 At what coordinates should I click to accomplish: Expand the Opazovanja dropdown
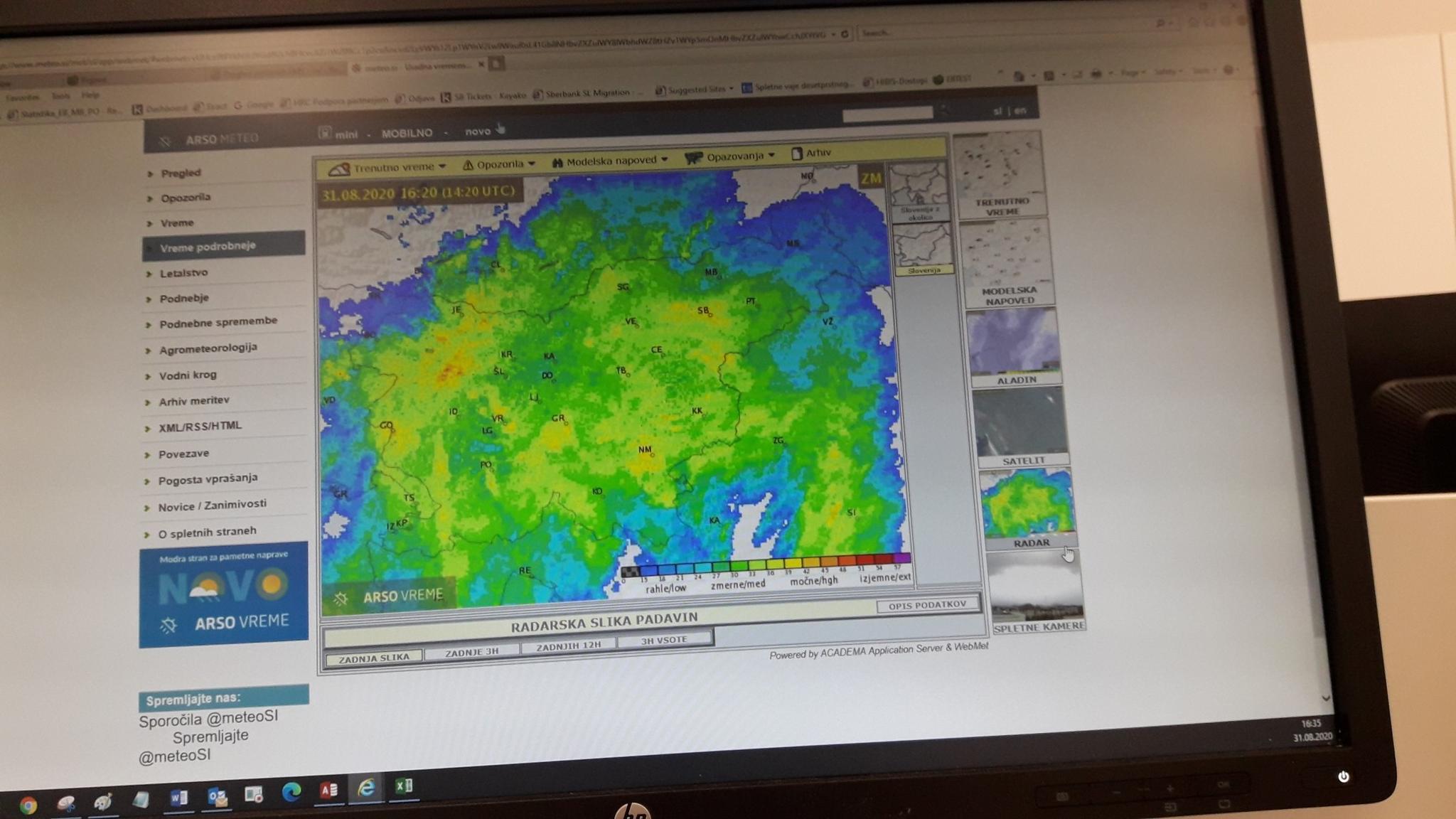coord(729,156)
